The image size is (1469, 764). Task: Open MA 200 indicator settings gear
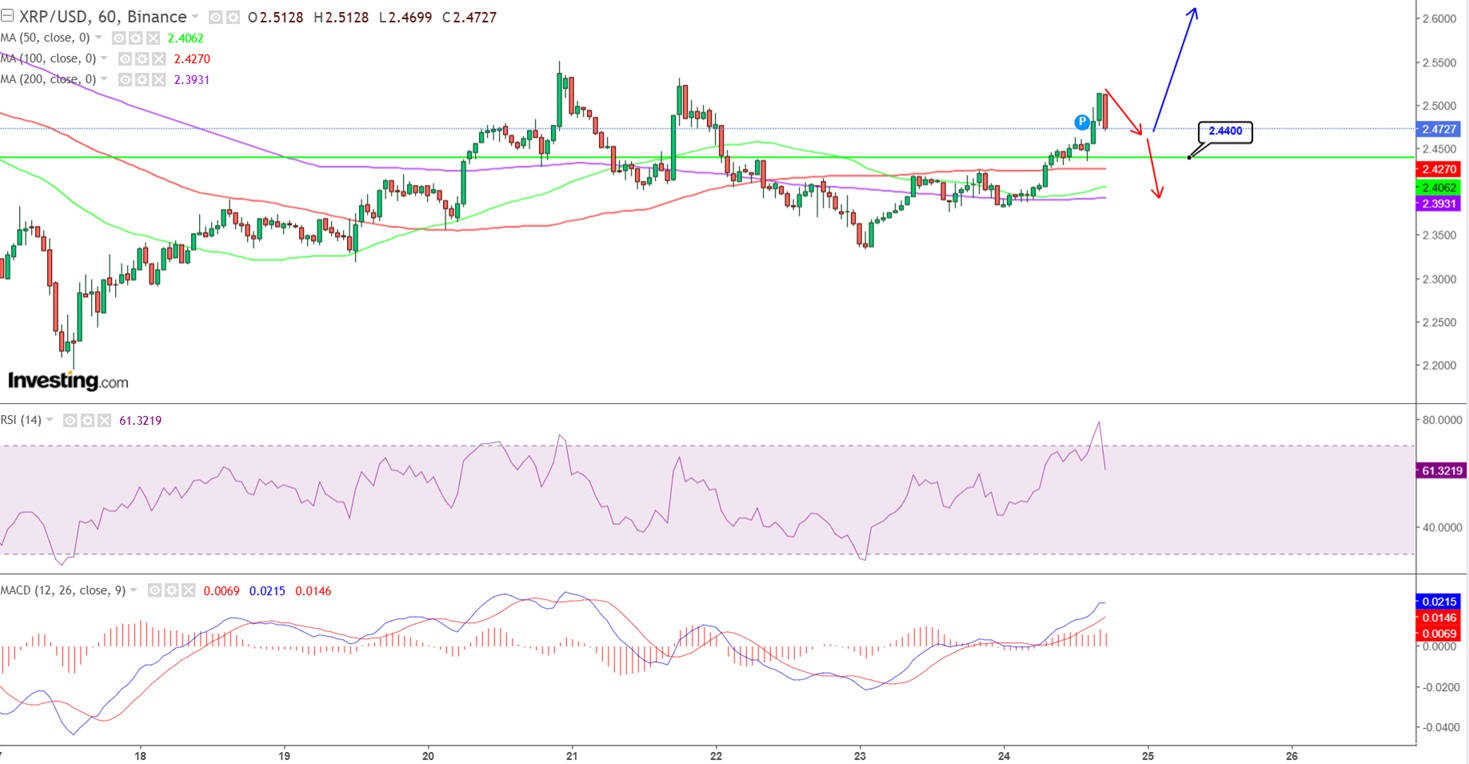click(x=142, y=79)
